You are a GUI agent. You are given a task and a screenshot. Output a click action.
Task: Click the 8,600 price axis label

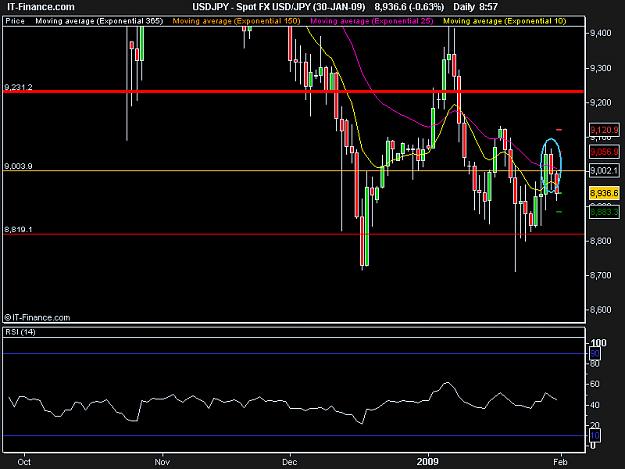coord(601,310)
